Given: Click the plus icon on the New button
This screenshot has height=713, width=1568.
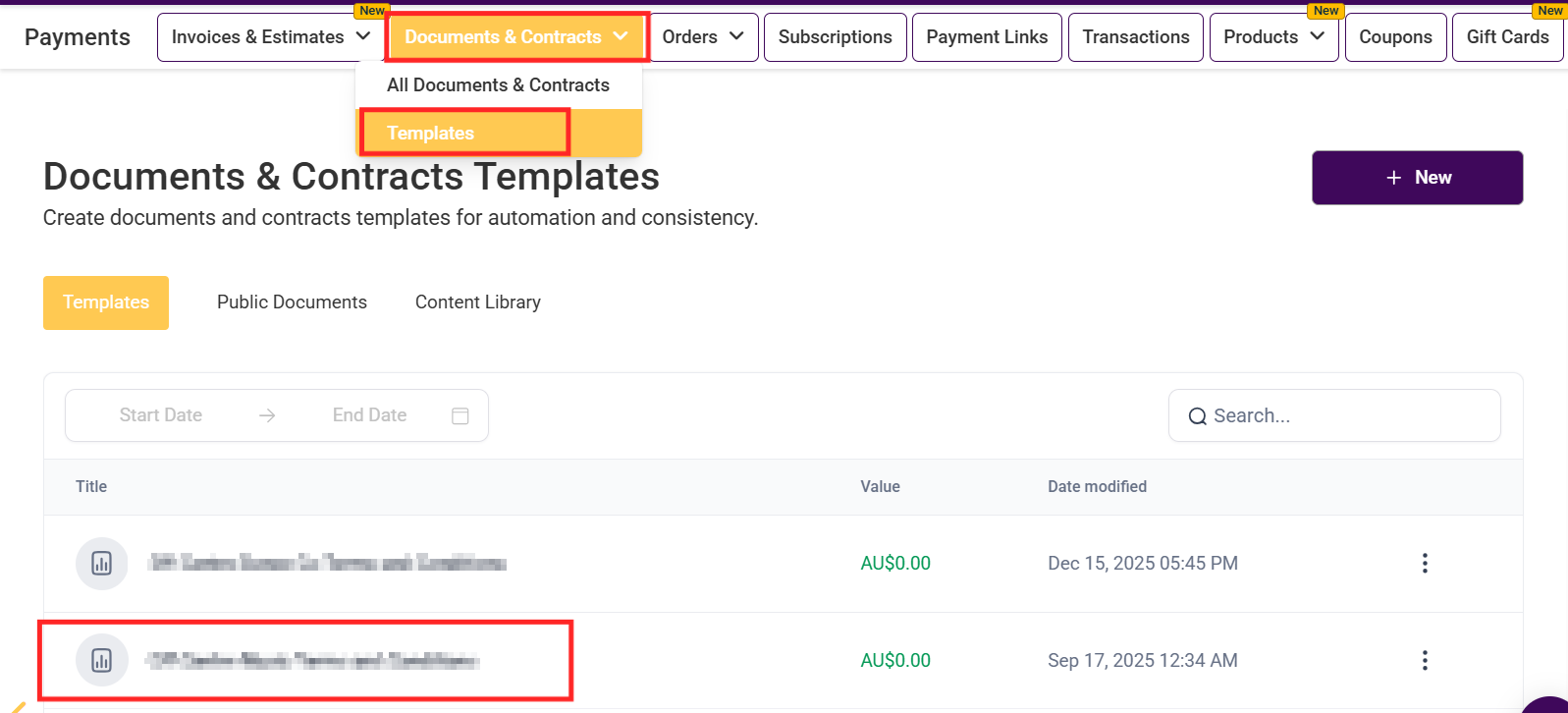Looking at the screenshot, I should 1393,178.
